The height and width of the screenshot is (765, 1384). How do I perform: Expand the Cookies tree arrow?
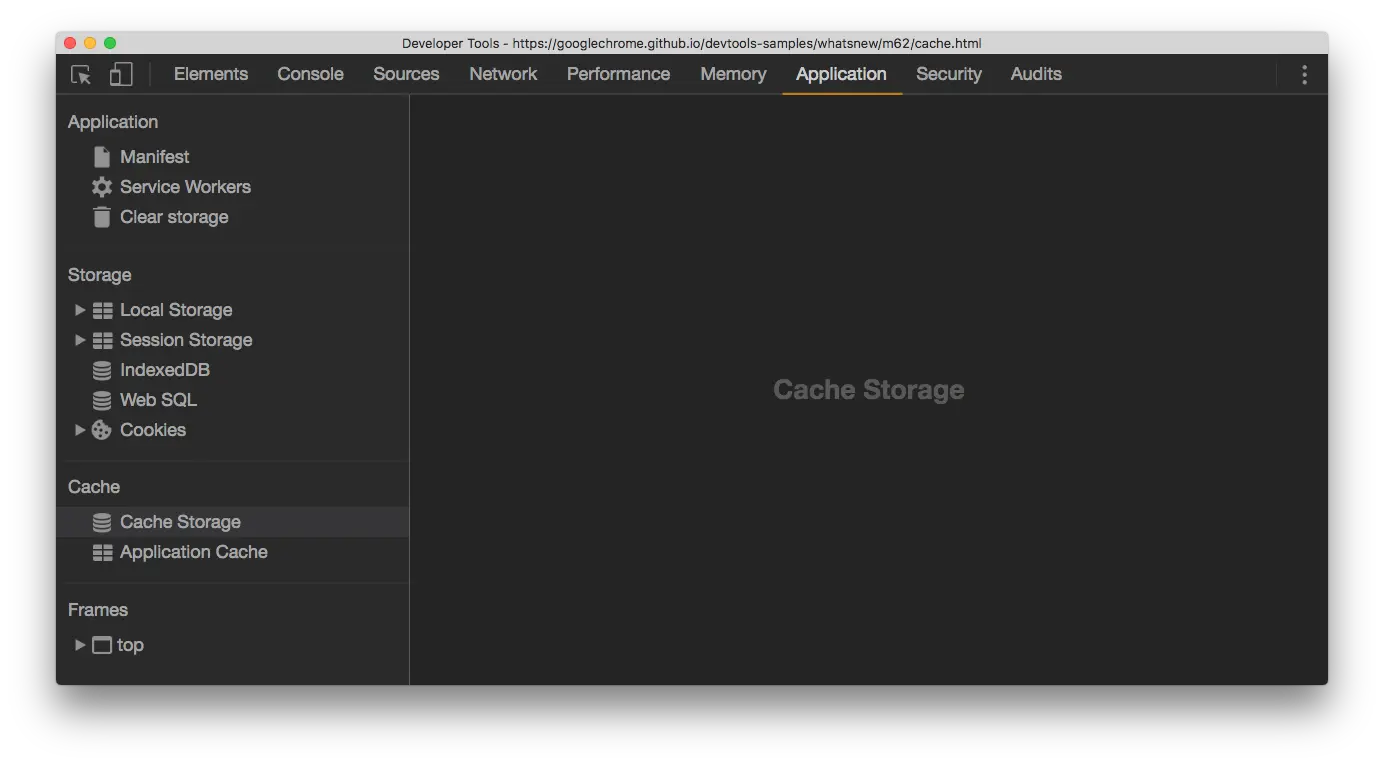click(x=80, y=430)
